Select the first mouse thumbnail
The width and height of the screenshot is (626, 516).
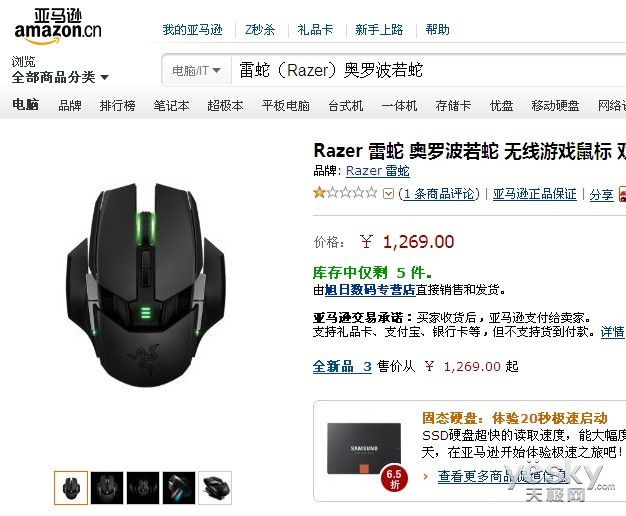[71, 488]
